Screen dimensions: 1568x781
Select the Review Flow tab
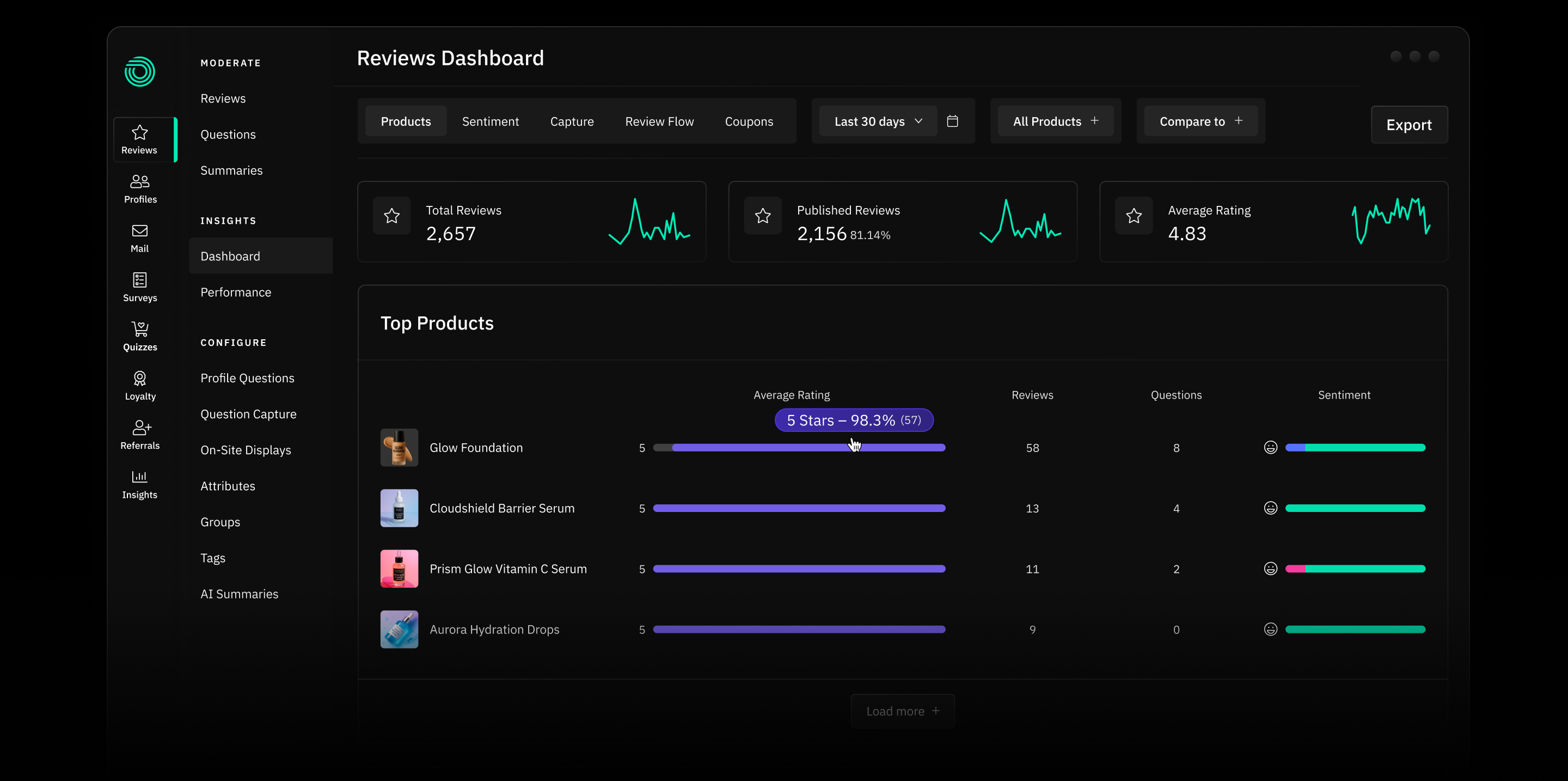659,121
